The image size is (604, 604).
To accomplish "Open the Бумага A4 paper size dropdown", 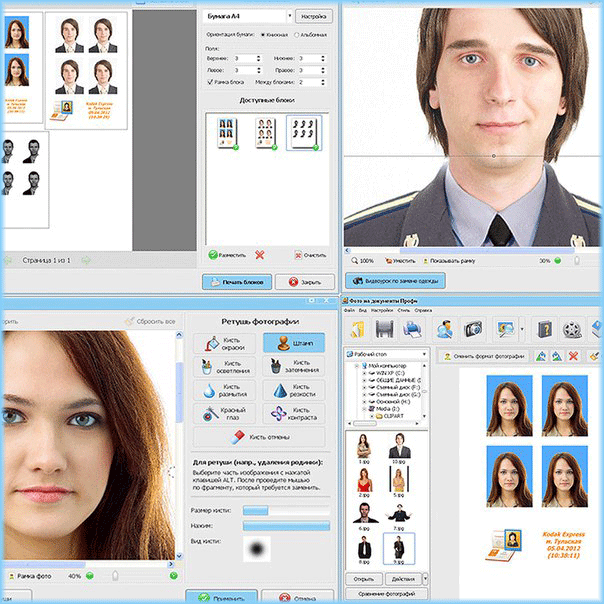I will click(289, 16).
